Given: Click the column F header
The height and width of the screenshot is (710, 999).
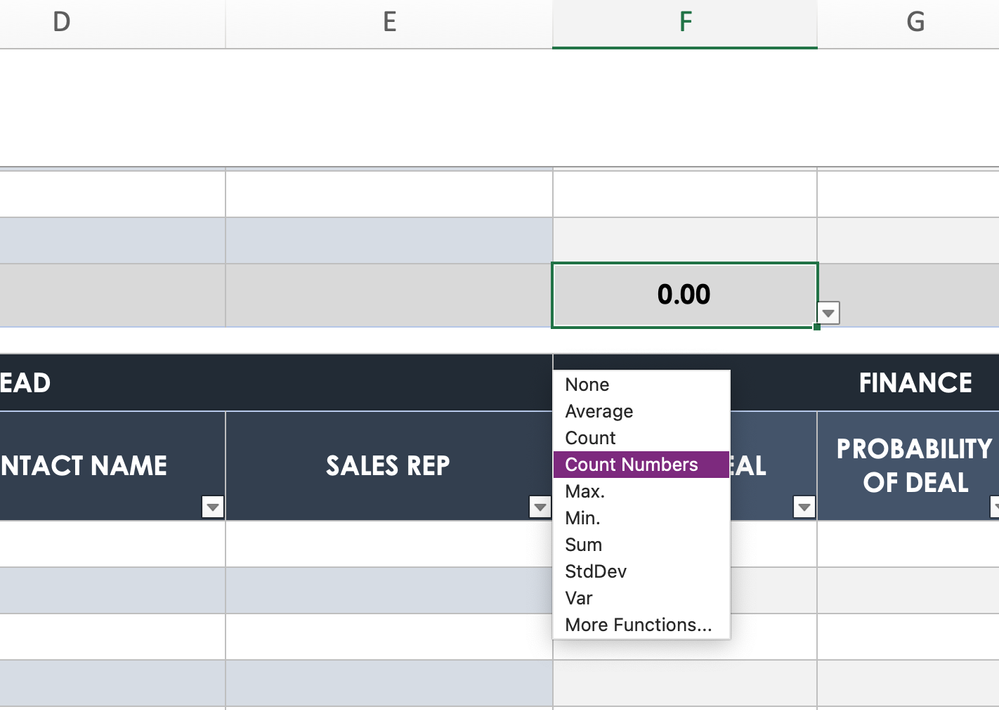Looking at the screenshot, I should 685,22.
